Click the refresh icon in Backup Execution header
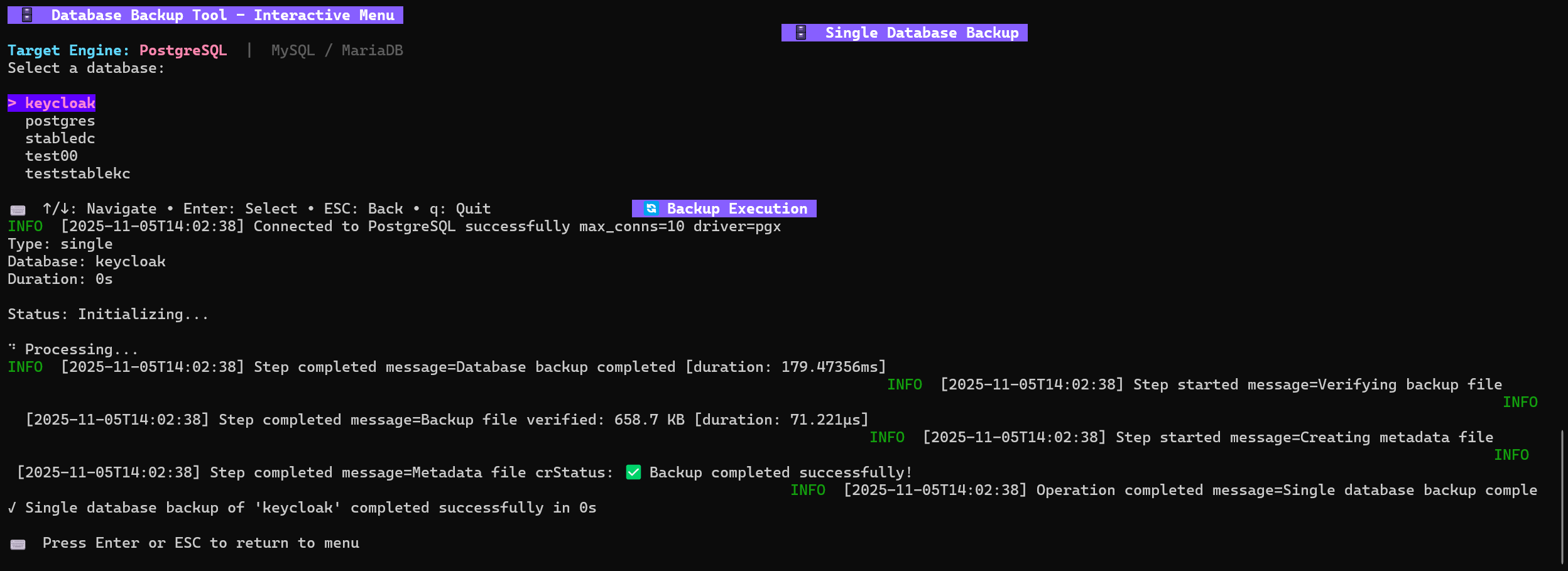Screen dimensions: 1568x571 651,209
